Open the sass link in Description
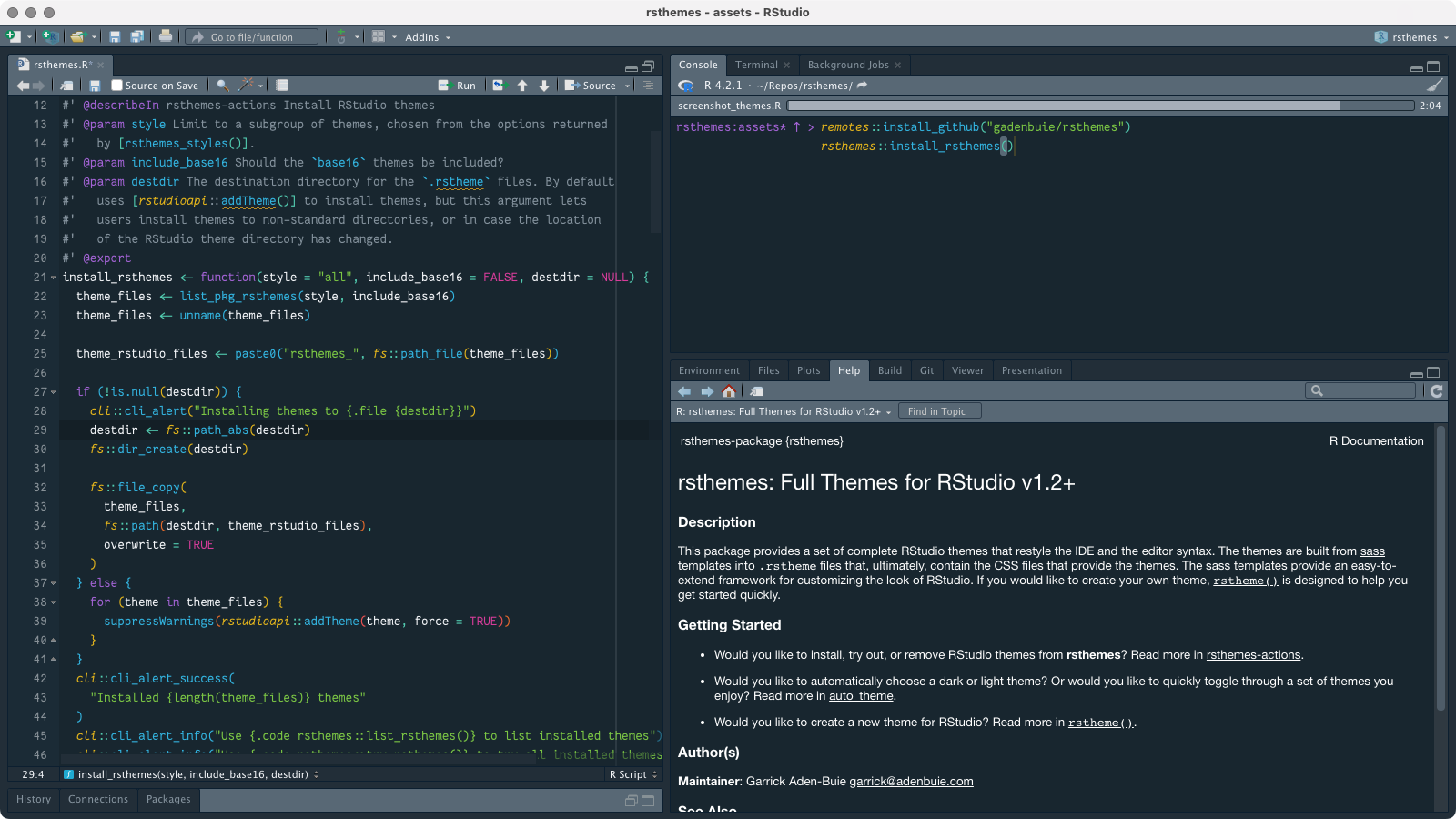1456x819 pixels. pos(1372,551)
